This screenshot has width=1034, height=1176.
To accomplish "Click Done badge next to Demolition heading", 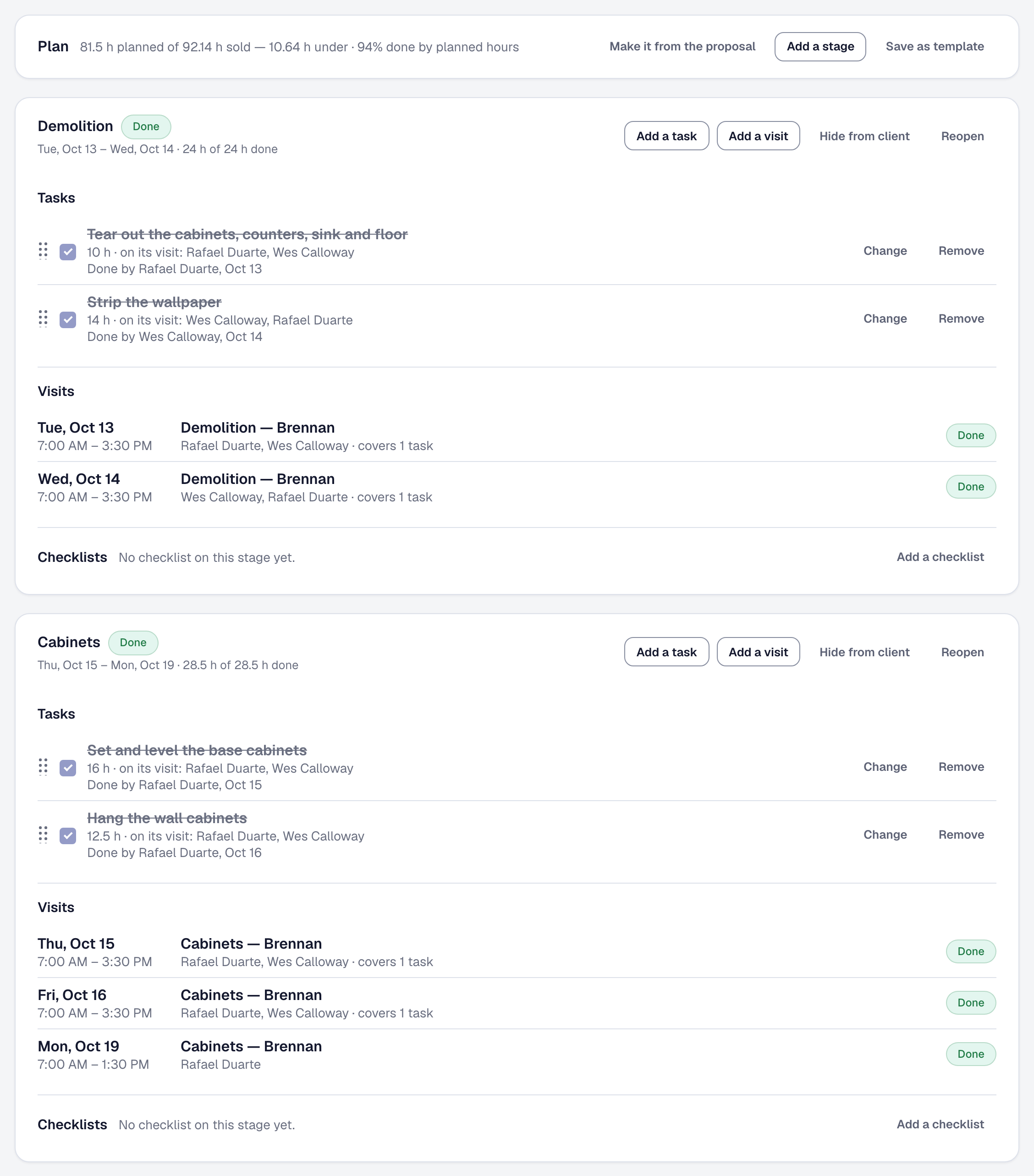I will point(146,126).
